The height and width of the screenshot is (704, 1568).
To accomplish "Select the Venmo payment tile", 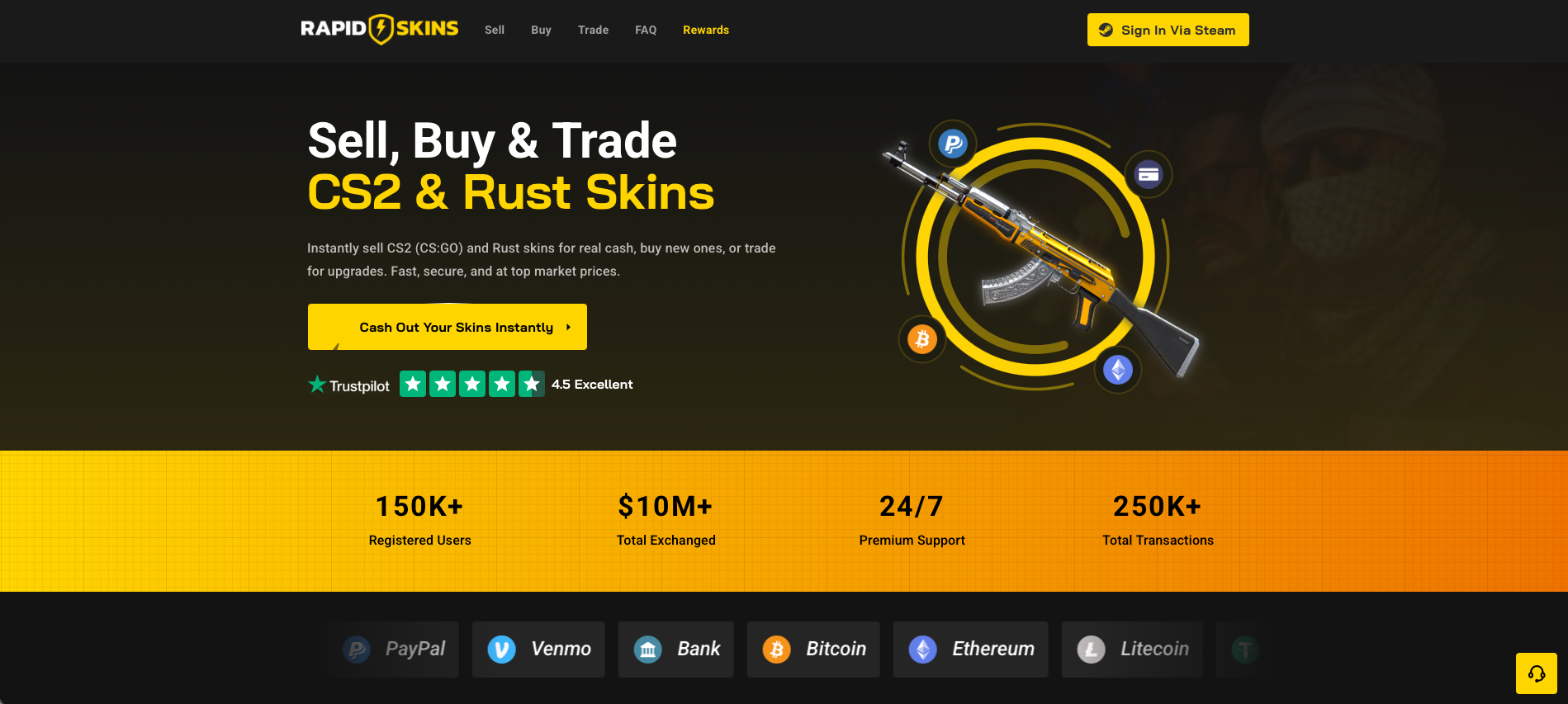I will 538,650.
